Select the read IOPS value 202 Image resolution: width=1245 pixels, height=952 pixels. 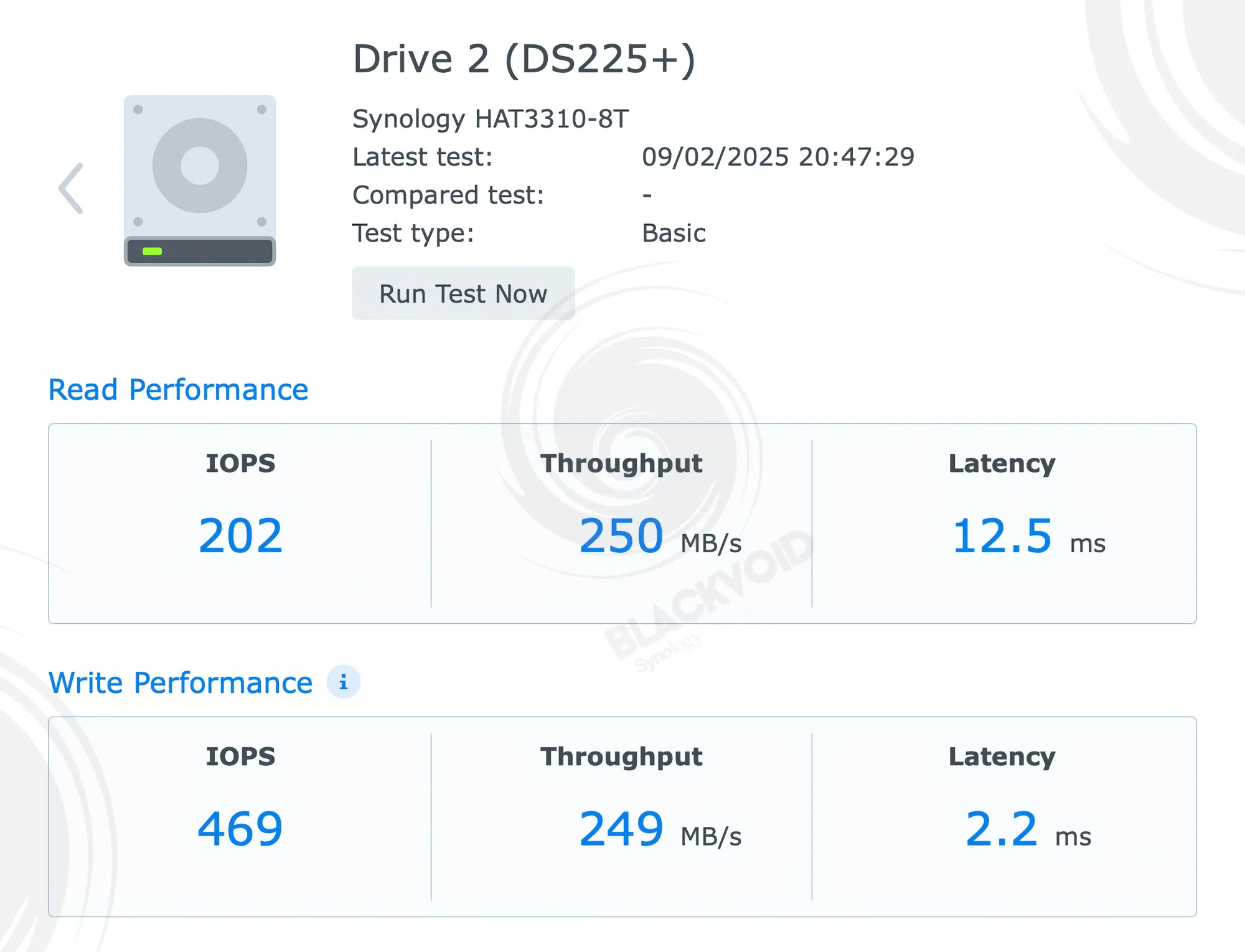point(240,536)
